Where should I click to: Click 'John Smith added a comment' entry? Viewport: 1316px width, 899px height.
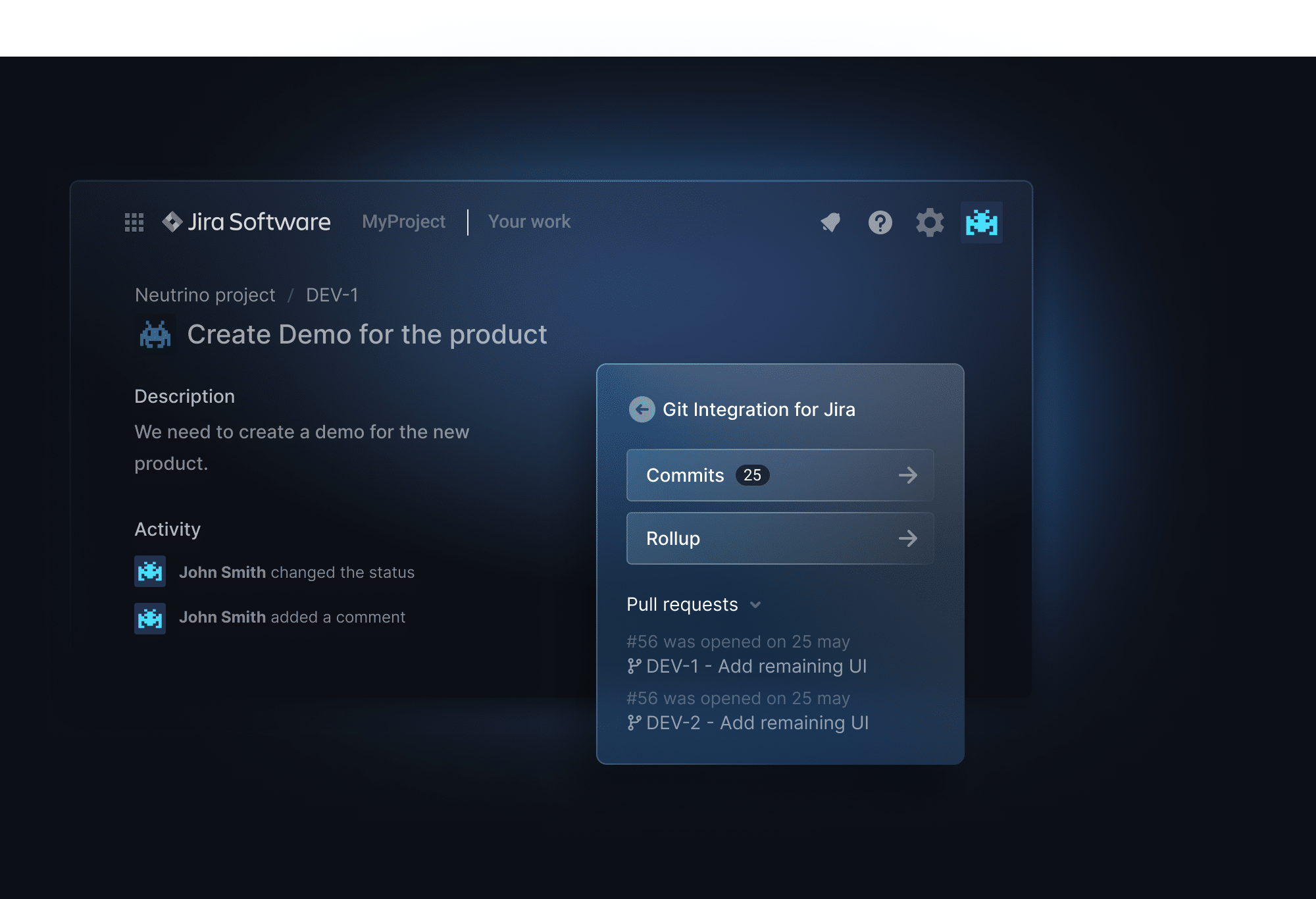[292, 617]
